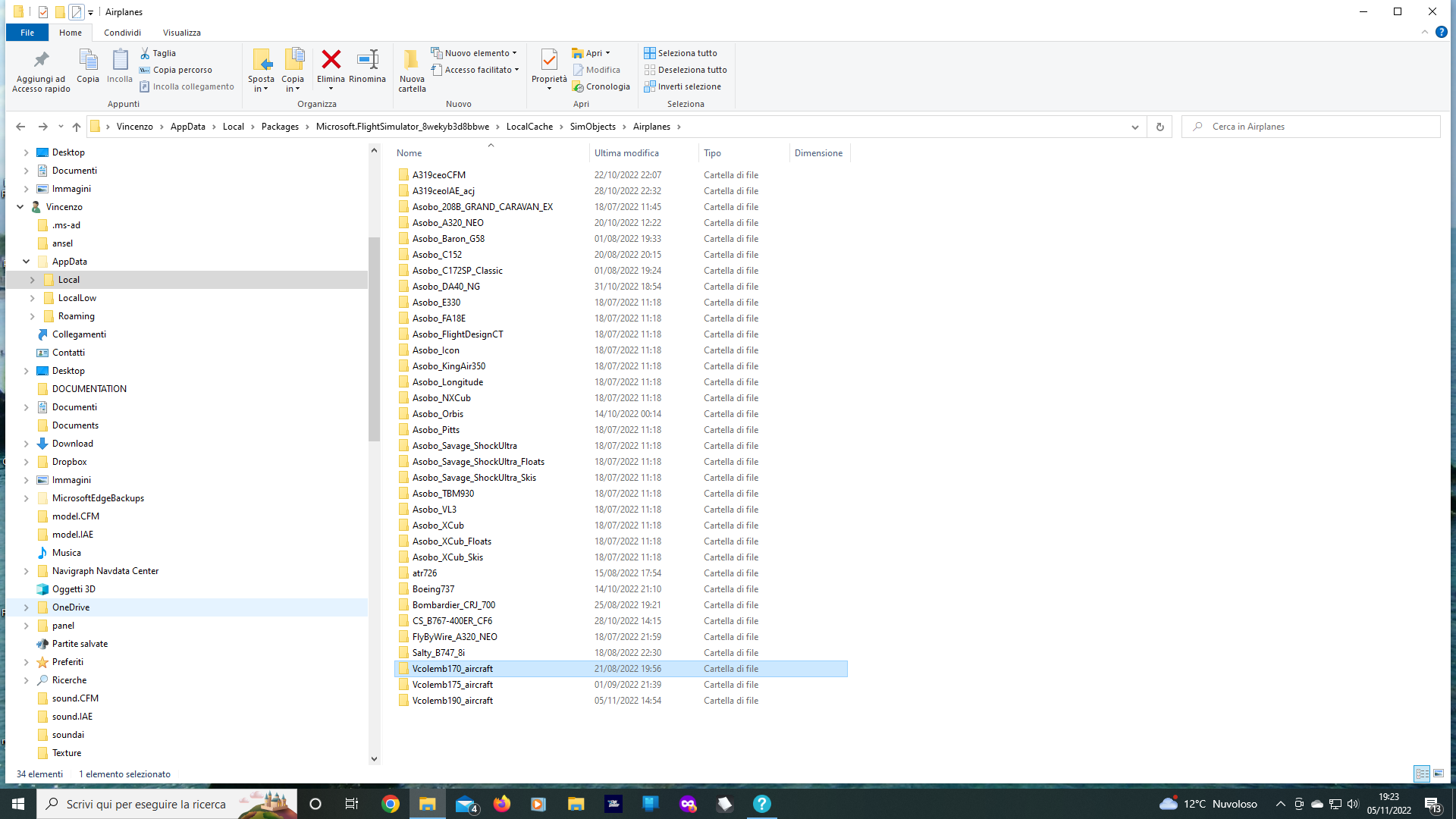The width and height of the screenshot is (1456, 819).
Task: Open weather widget showing 12°C Nuvoloso
Action: tap(1208, 804)
